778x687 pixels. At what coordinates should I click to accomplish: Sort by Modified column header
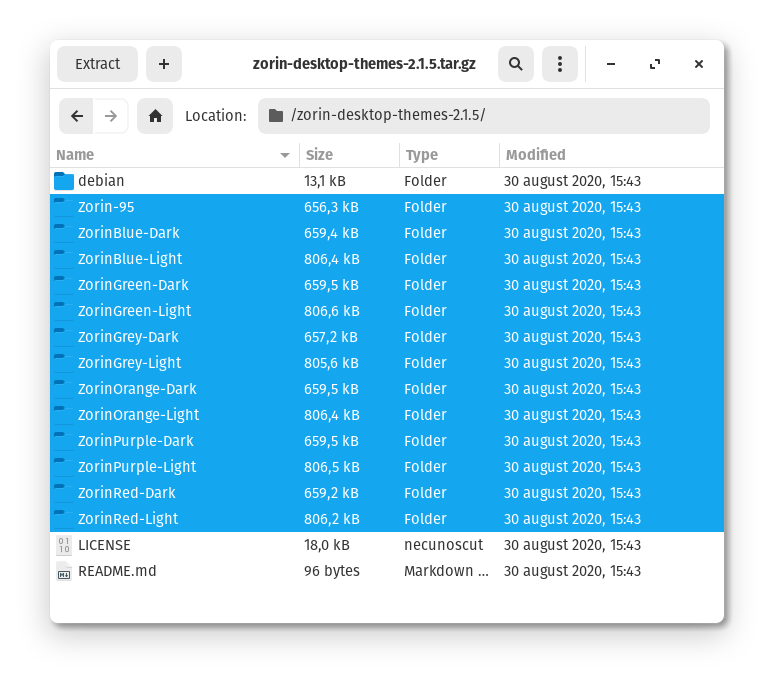coord(611,155)
